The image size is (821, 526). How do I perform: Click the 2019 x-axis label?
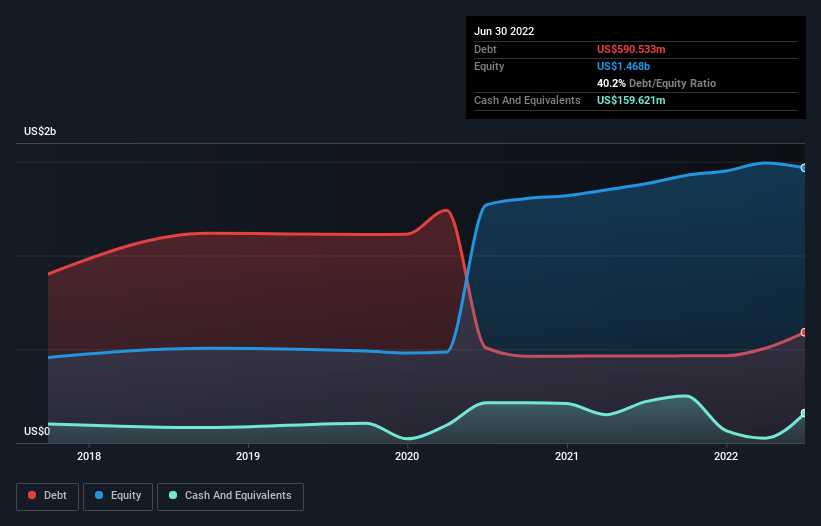(248, 456)
